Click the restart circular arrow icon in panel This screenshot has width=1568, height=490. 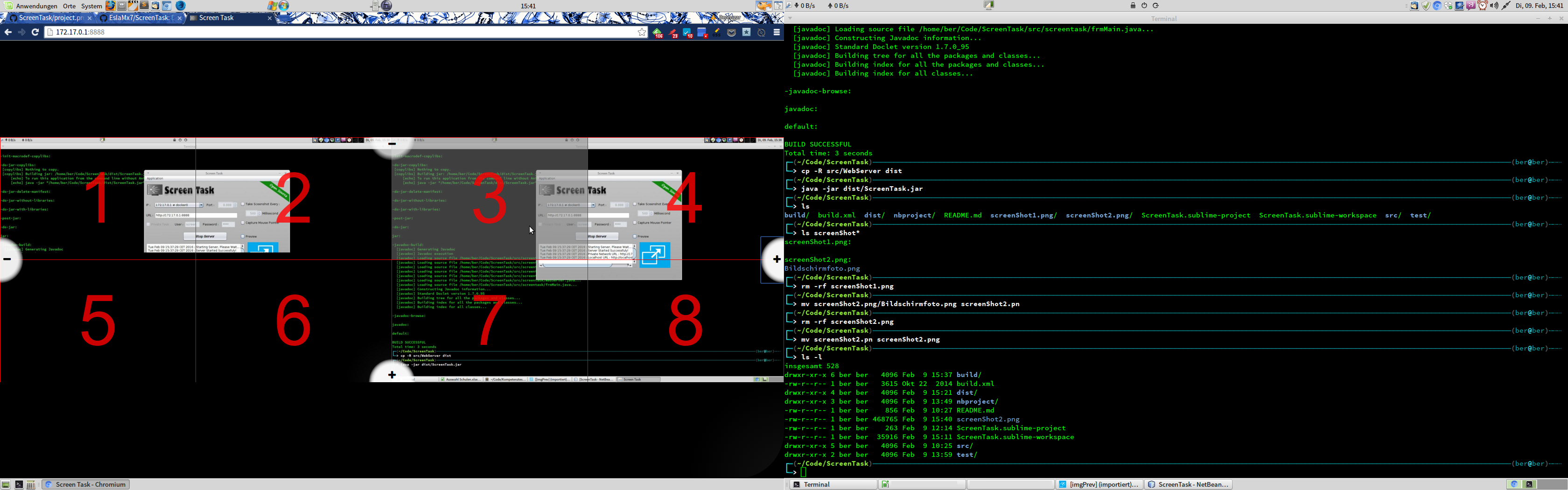(1155, 6)
